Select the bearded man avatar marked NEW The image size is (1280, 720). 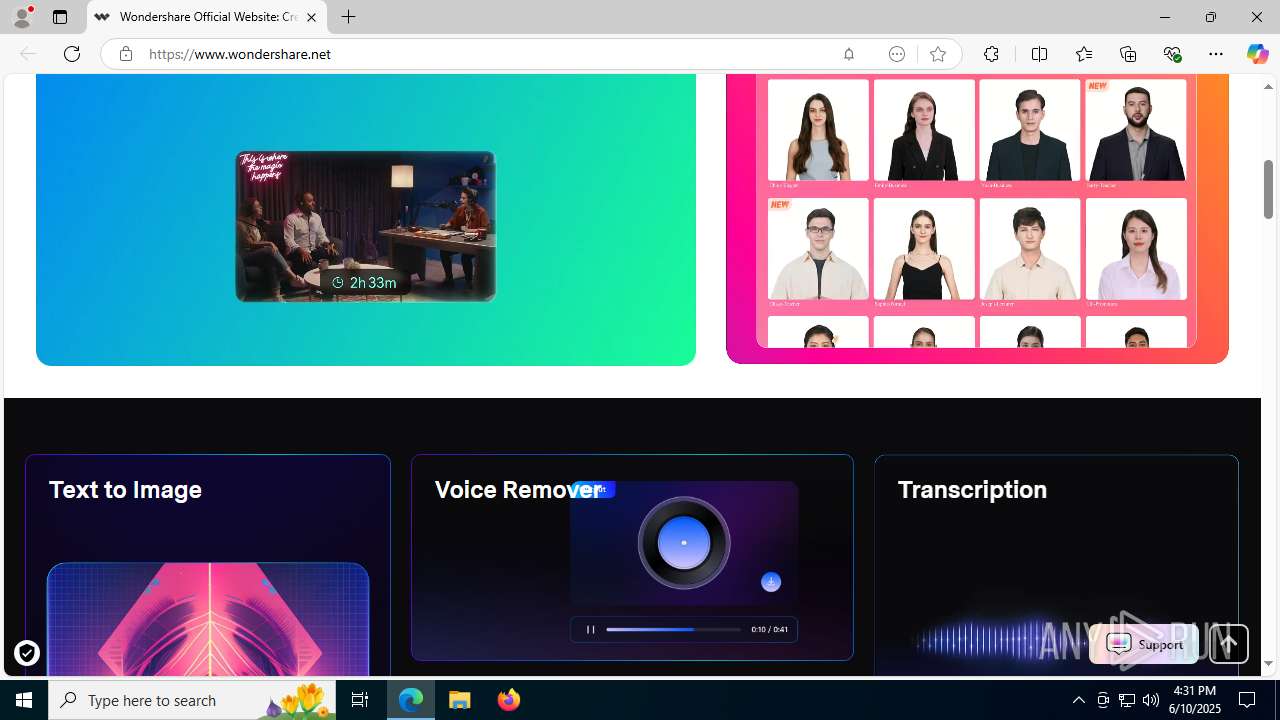point(1136,130)
